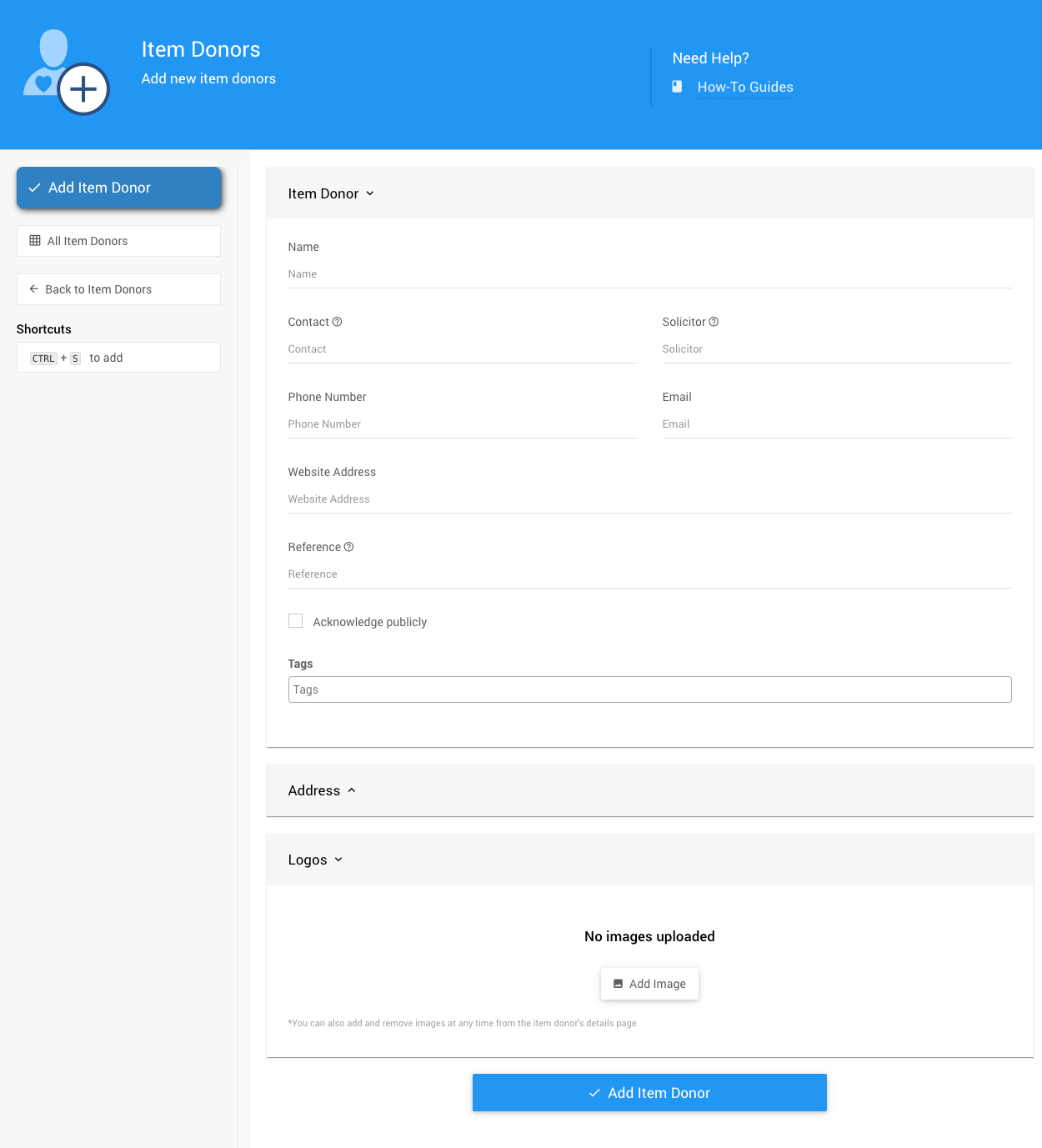The image size is (1042, 1148).
Task: Click the Email input field
Action: pyautogui.click(x=836, y=424)
